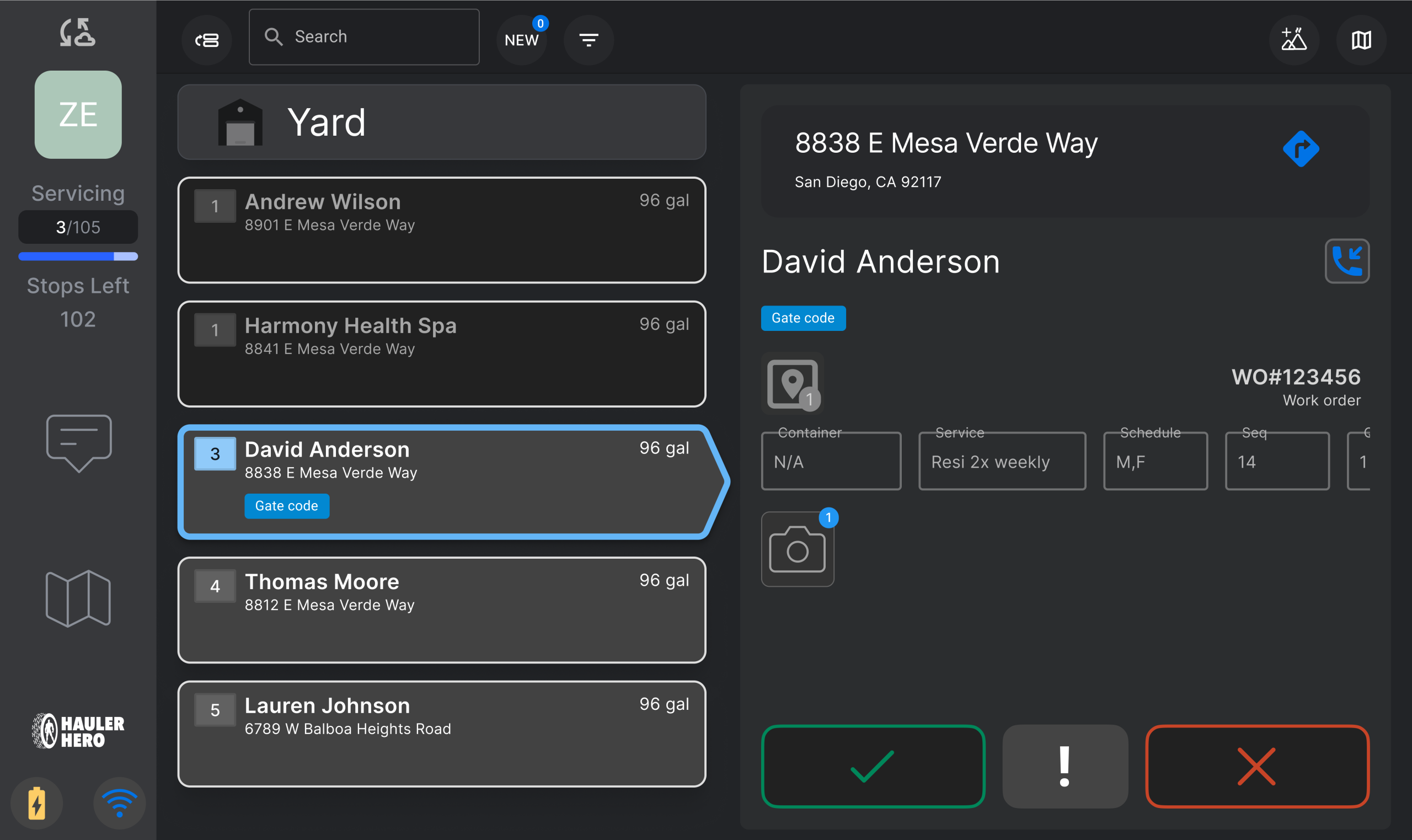Click the Search input field
Screen dimensions: 1412x840
click(x=364, y=37)
